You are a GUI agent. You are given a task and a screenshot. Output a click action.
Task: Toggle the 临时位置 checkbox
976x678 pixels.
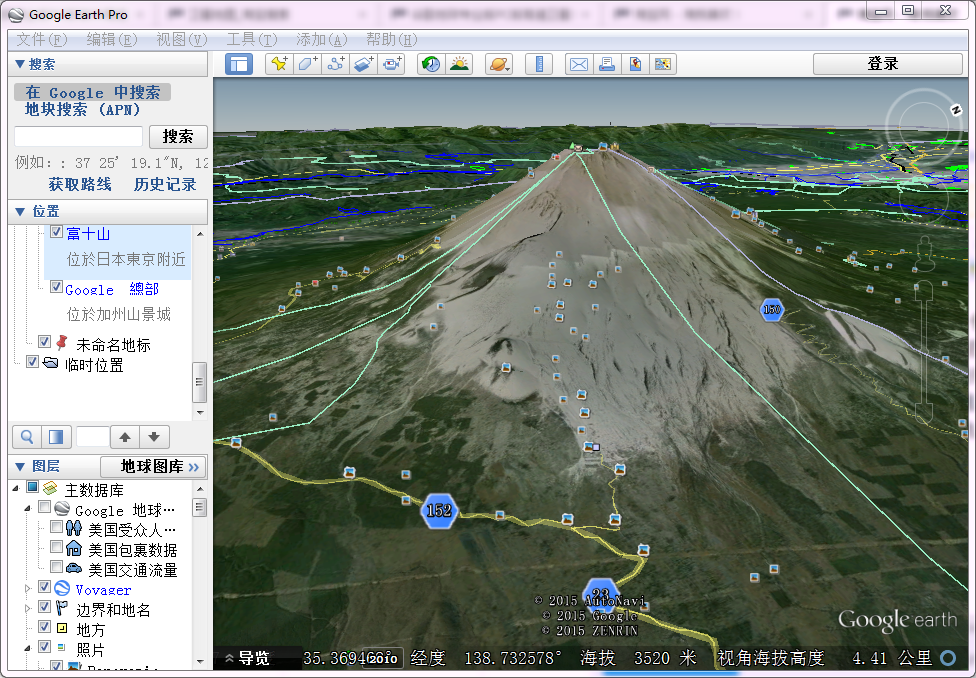[x=33, y=362]
